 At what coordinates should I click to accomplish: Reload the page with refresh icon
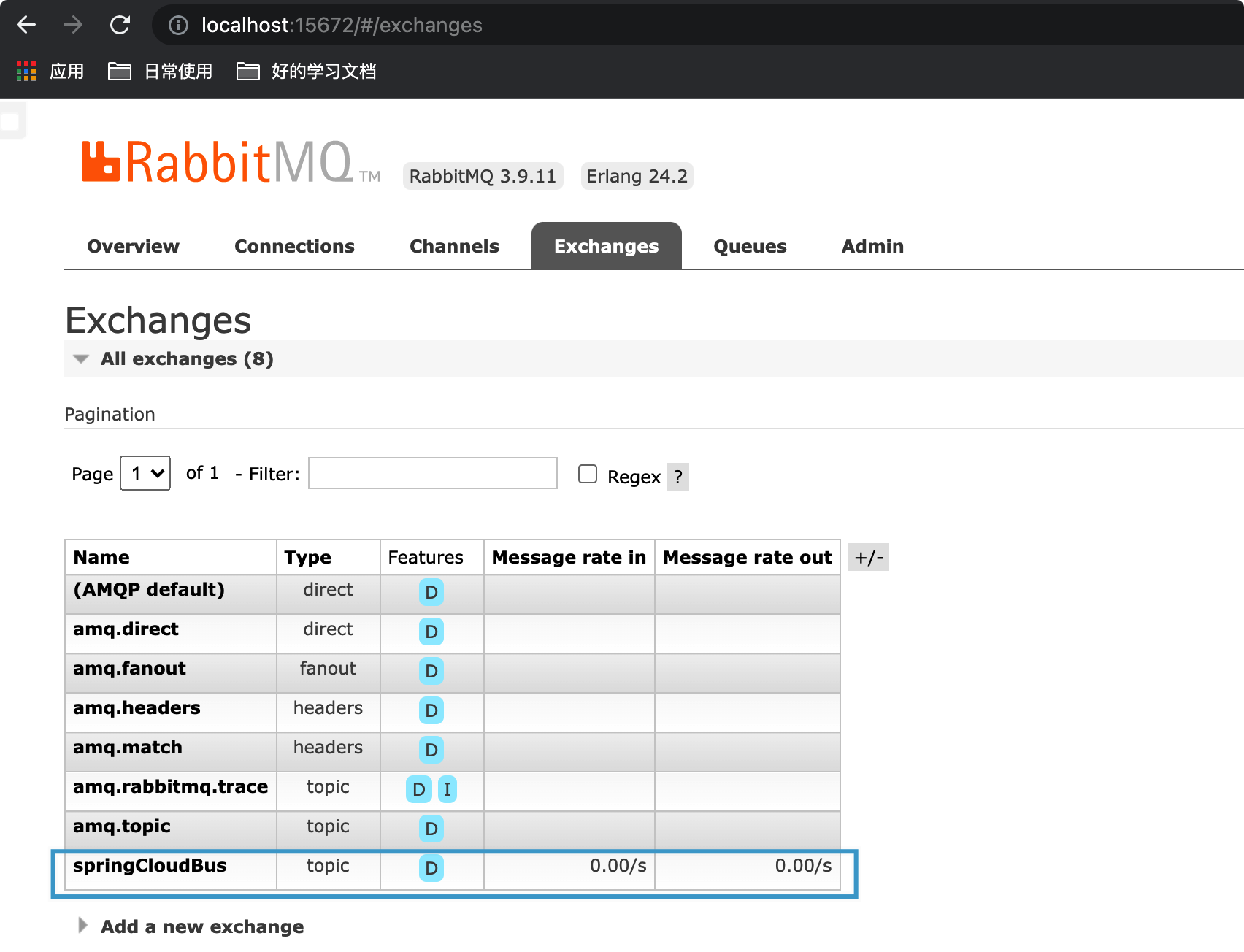pyautogui.click(x=120, y=25)
